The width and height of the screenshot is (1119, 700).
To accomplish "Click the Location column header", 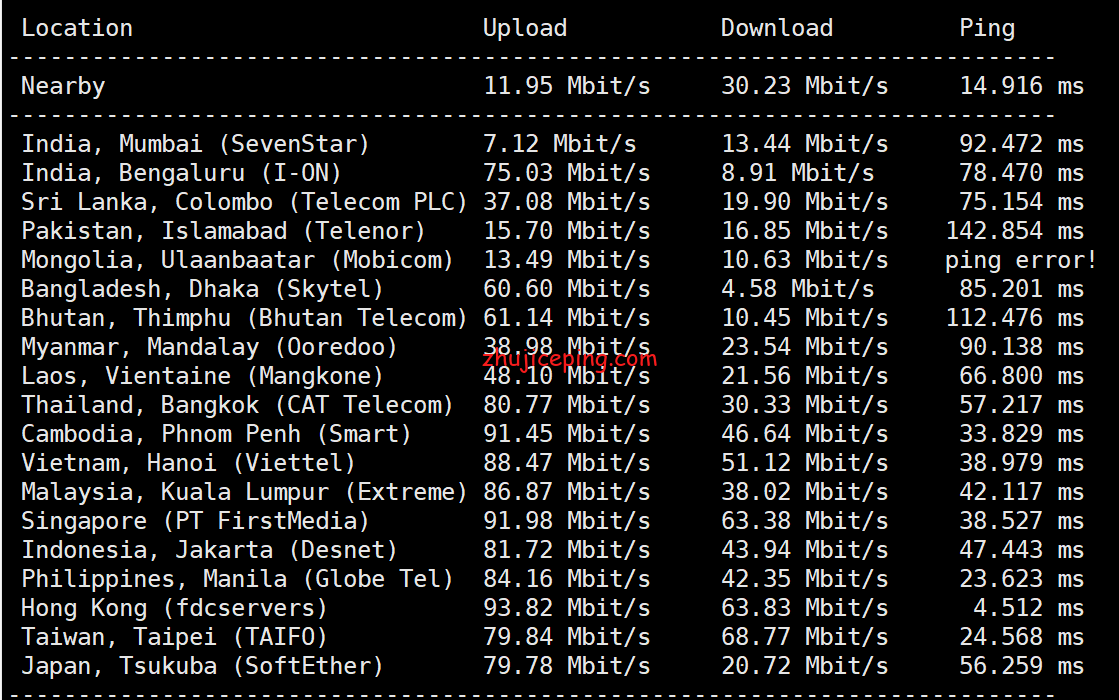I will (77, 28).
